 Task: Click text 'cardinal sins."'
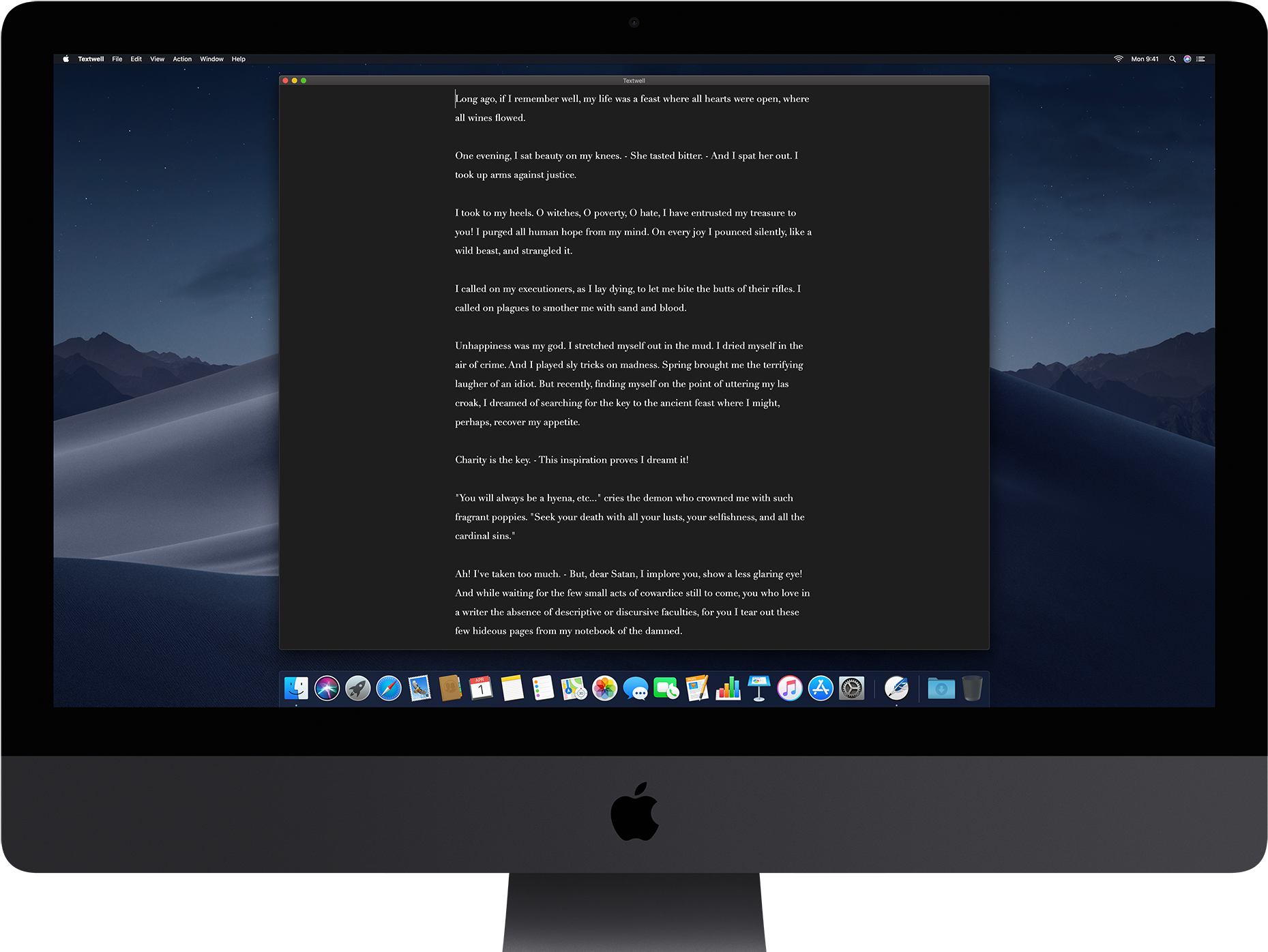tap(485, 536)
